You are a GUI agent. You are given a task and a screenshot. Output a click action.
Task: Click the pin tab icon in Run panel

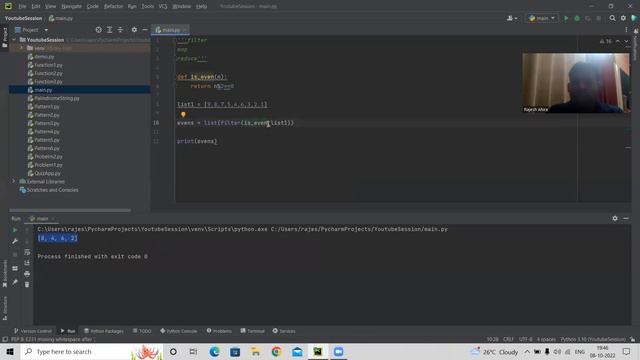pyautogui.click(x=15, y=282)
